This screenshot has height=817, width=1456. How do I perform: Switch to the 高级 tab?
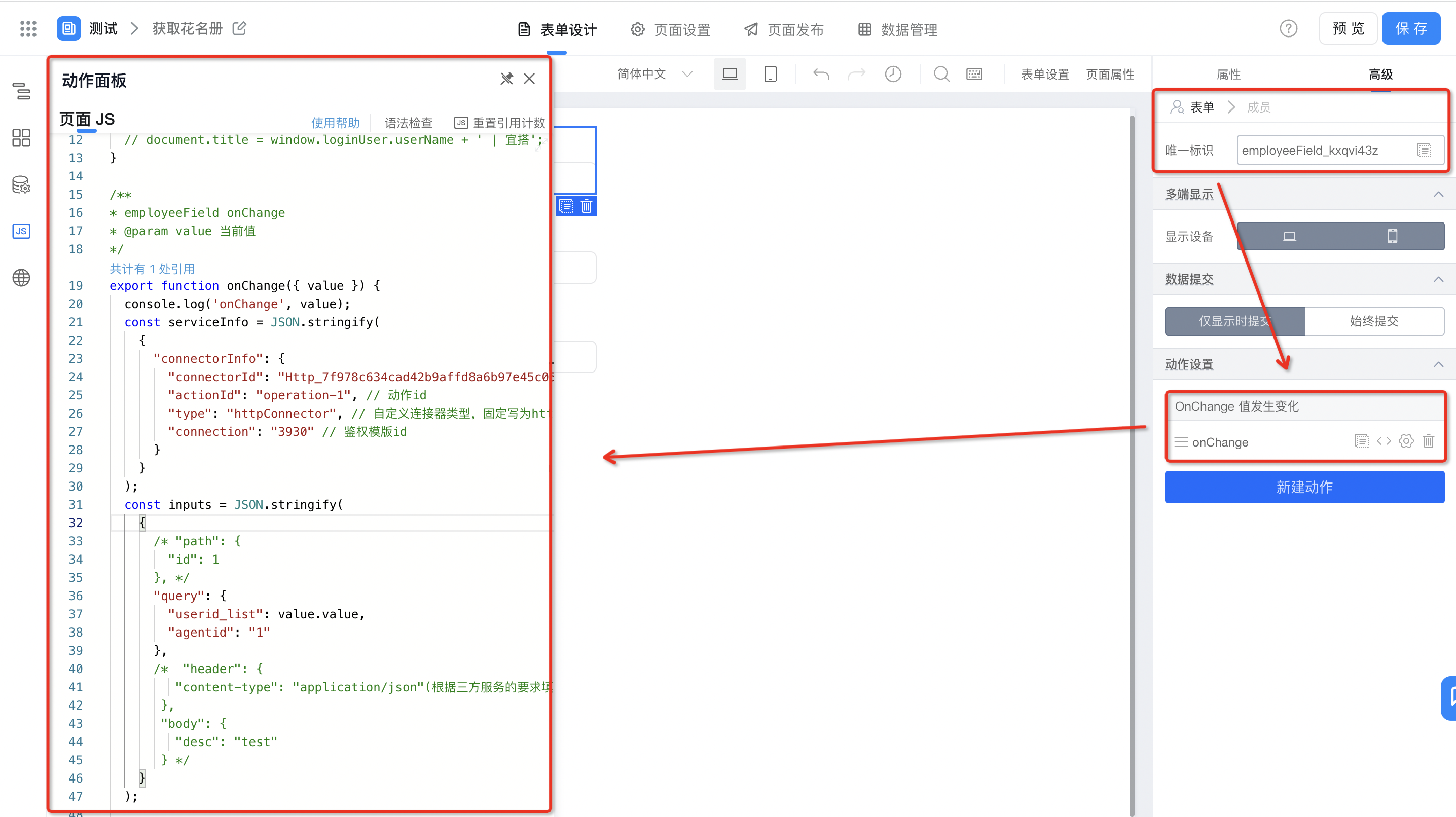coord(1381,74)
